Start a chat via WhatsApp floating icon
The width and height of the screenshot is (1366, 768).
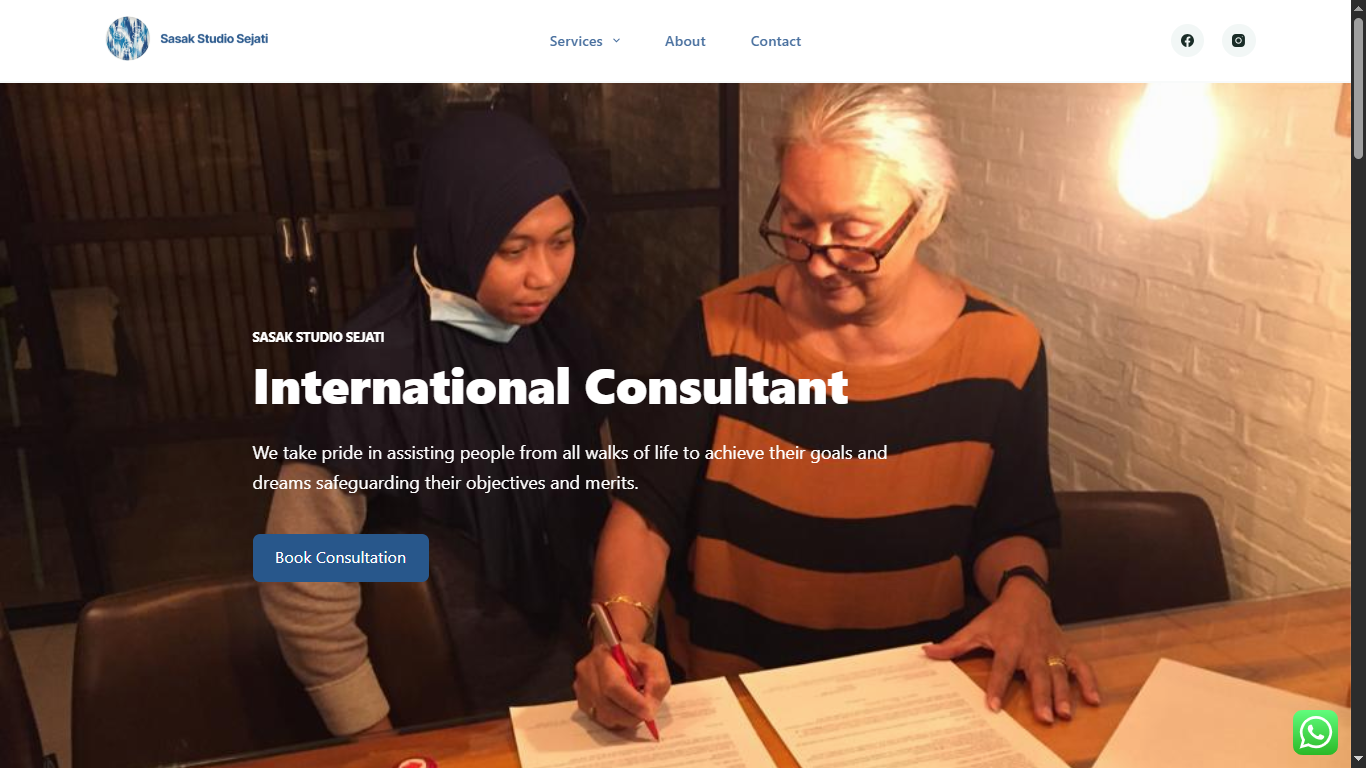pyautogui.click(x=1315, y=732)
